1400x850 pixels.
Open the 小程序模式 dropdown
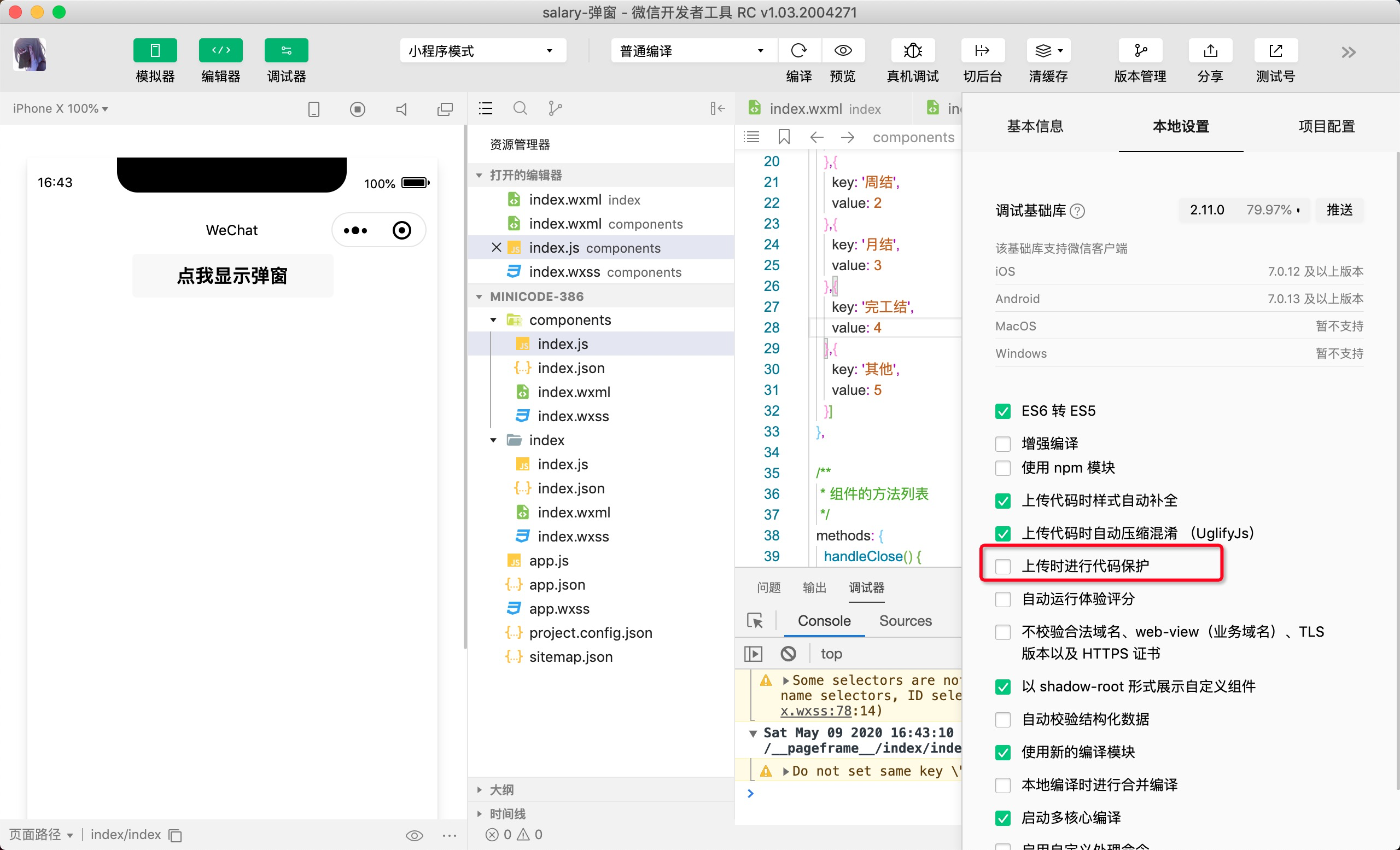click(x=482, y=51)
